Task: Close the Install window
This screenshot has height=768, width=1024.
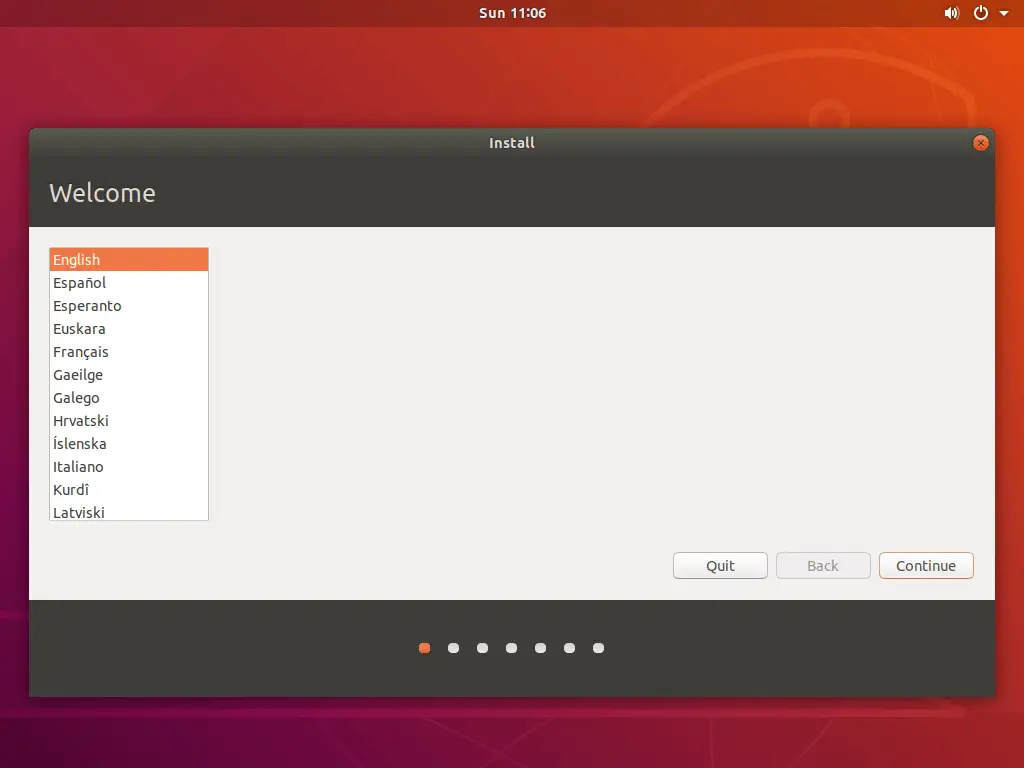Action: pos(980,143)
